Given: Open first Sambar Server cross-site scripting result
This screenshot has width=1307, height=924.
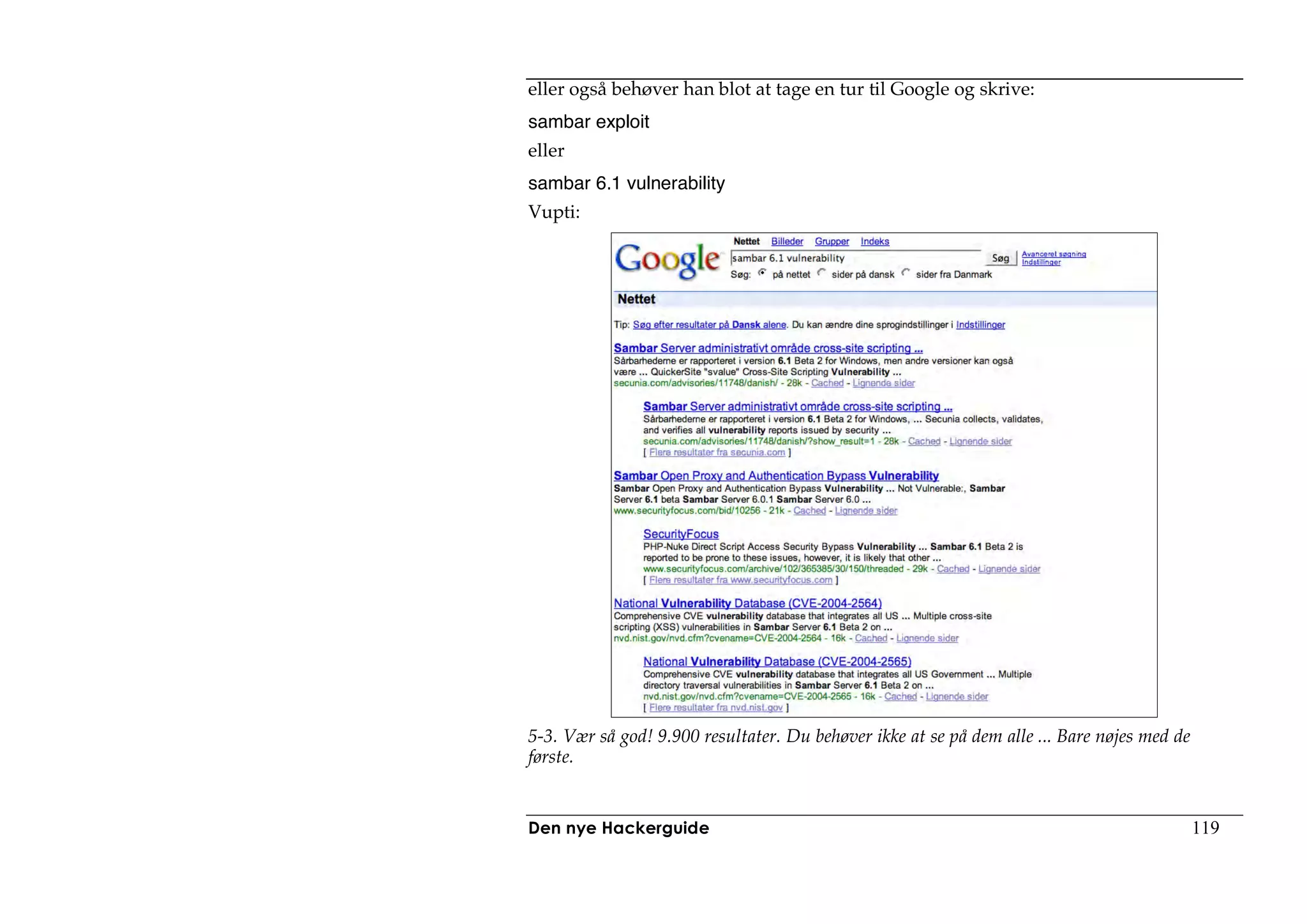Looking at the screenshot, I should click(768, 348).
